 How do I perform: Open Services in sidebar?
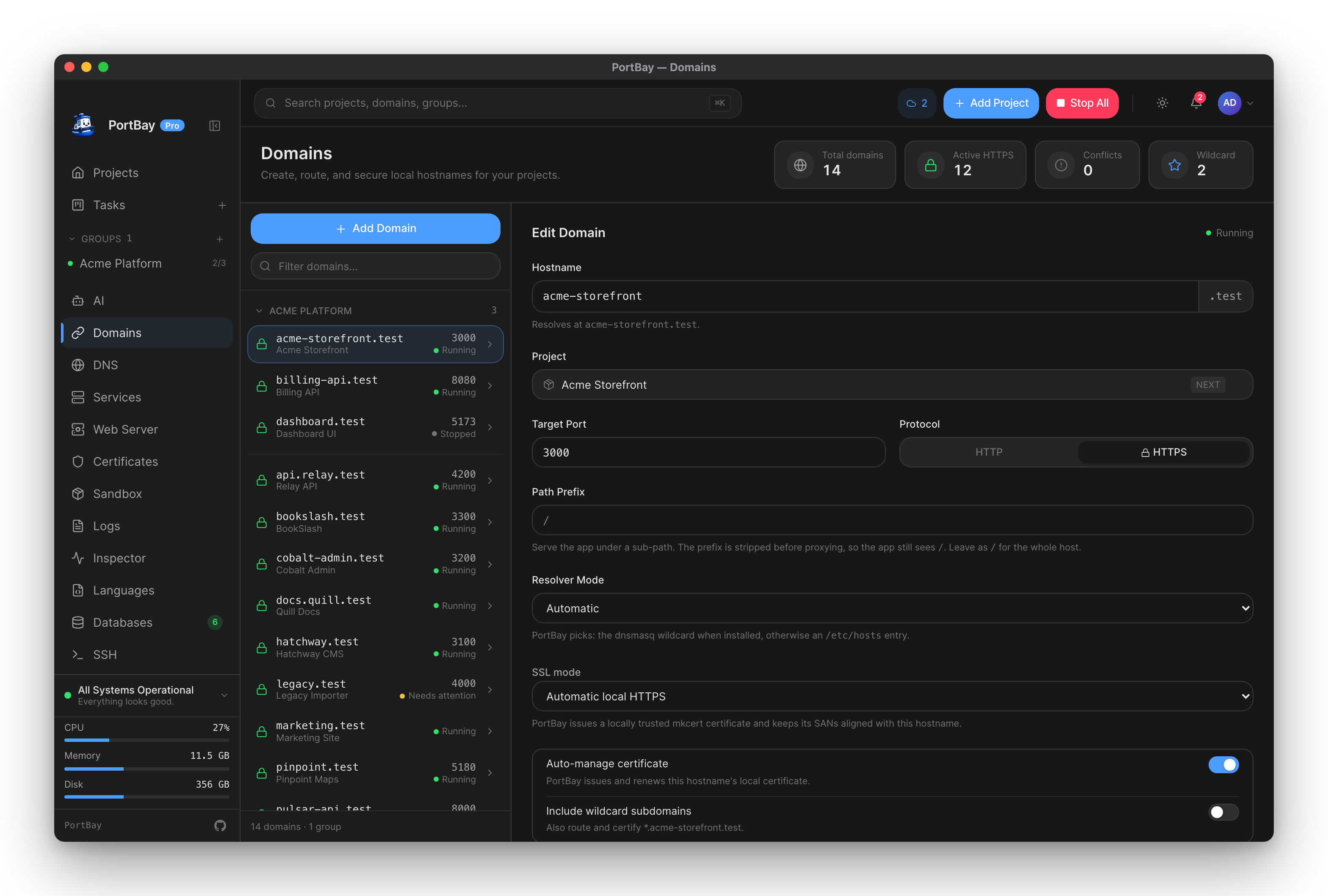click(x=147, y=397)
